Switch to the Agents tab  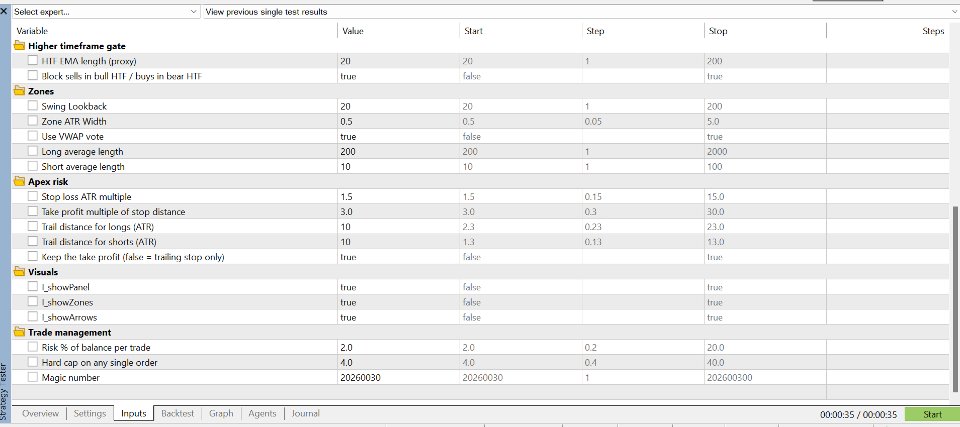(263, 414)
